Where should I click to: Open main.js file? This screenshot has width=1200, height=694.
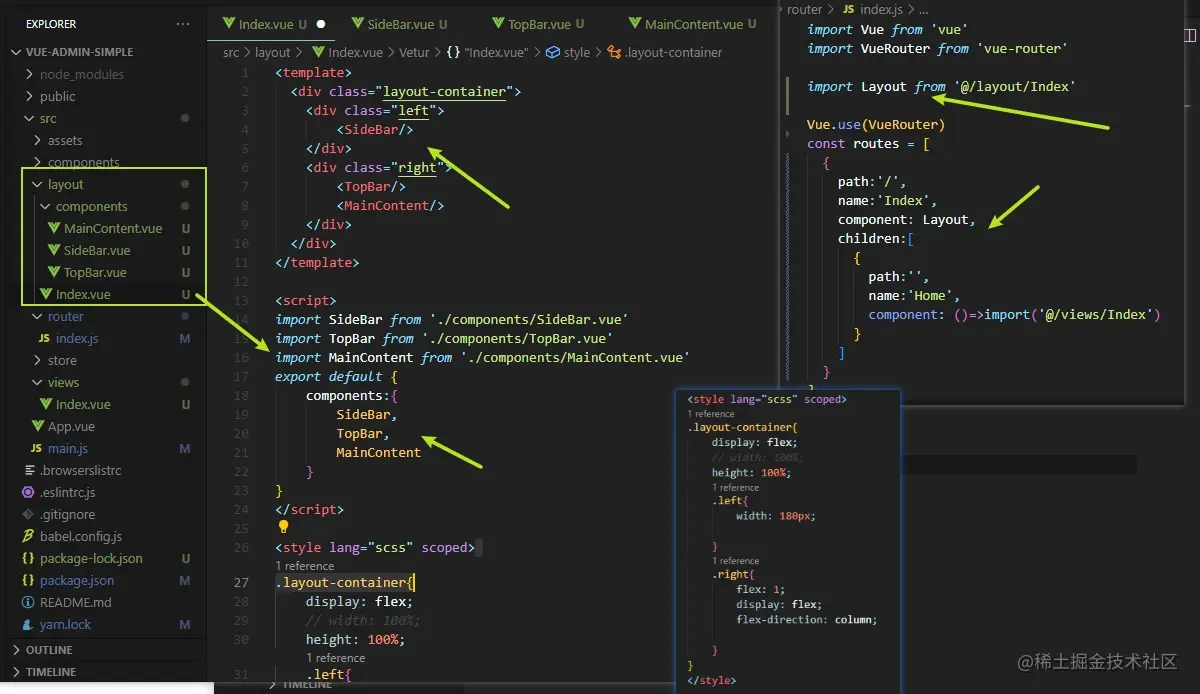68,448
